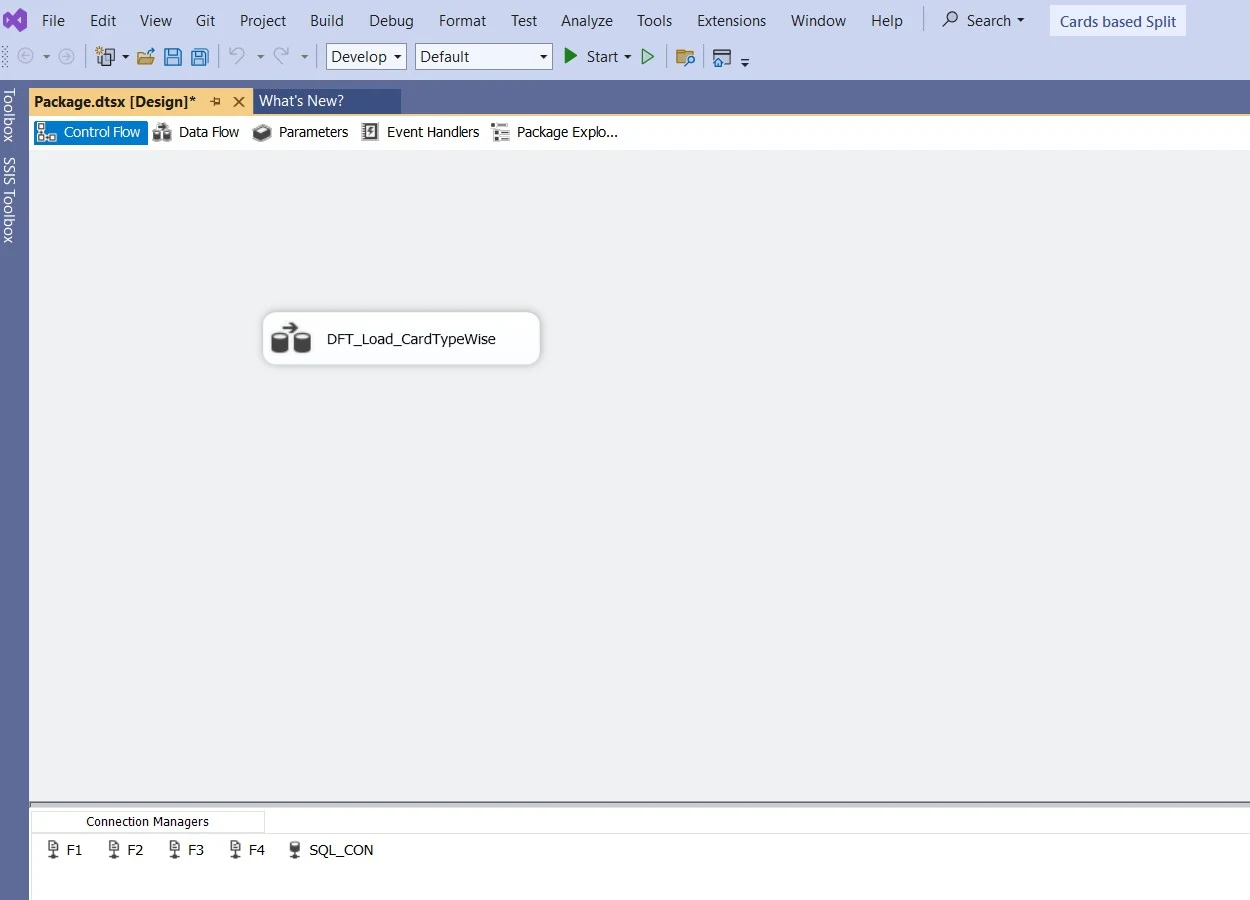Select the DFT_Load_CardTypeWise data flow task
Viewport: 1250px width, 900px height.
click(401, 339)
